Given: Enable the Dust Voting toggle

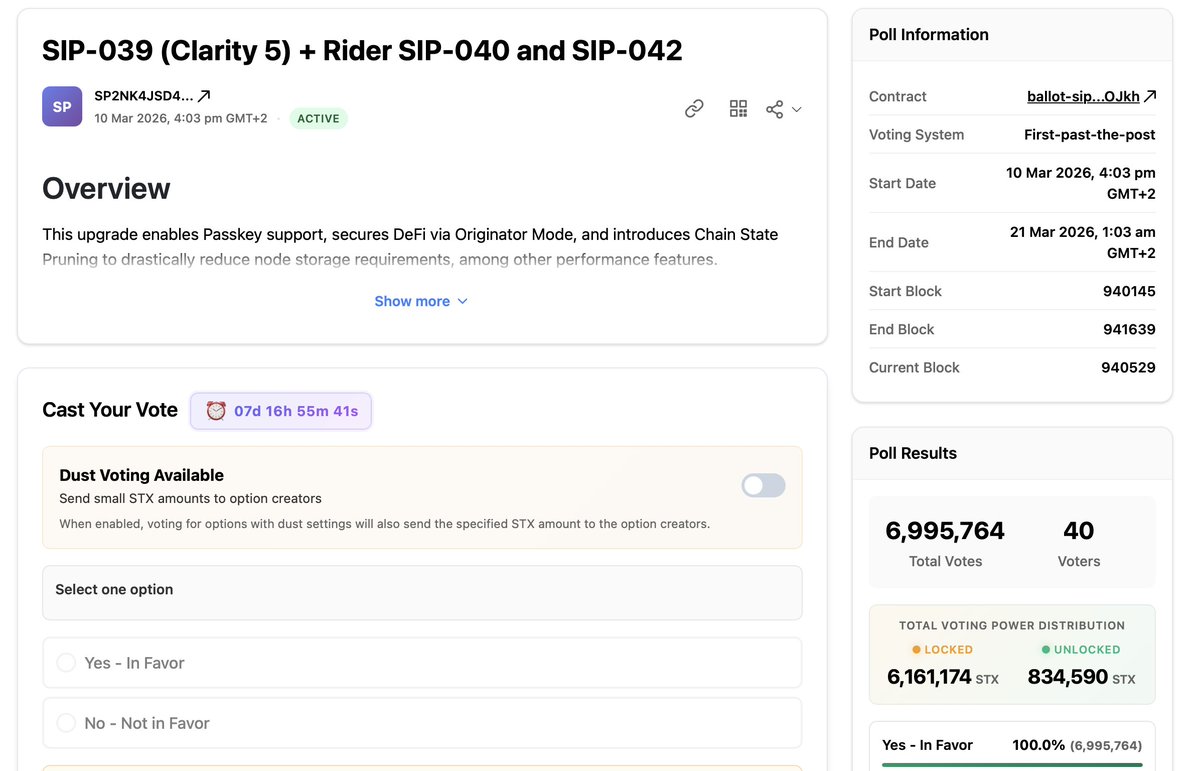Looking at the screenshot, I should [763, 485].
